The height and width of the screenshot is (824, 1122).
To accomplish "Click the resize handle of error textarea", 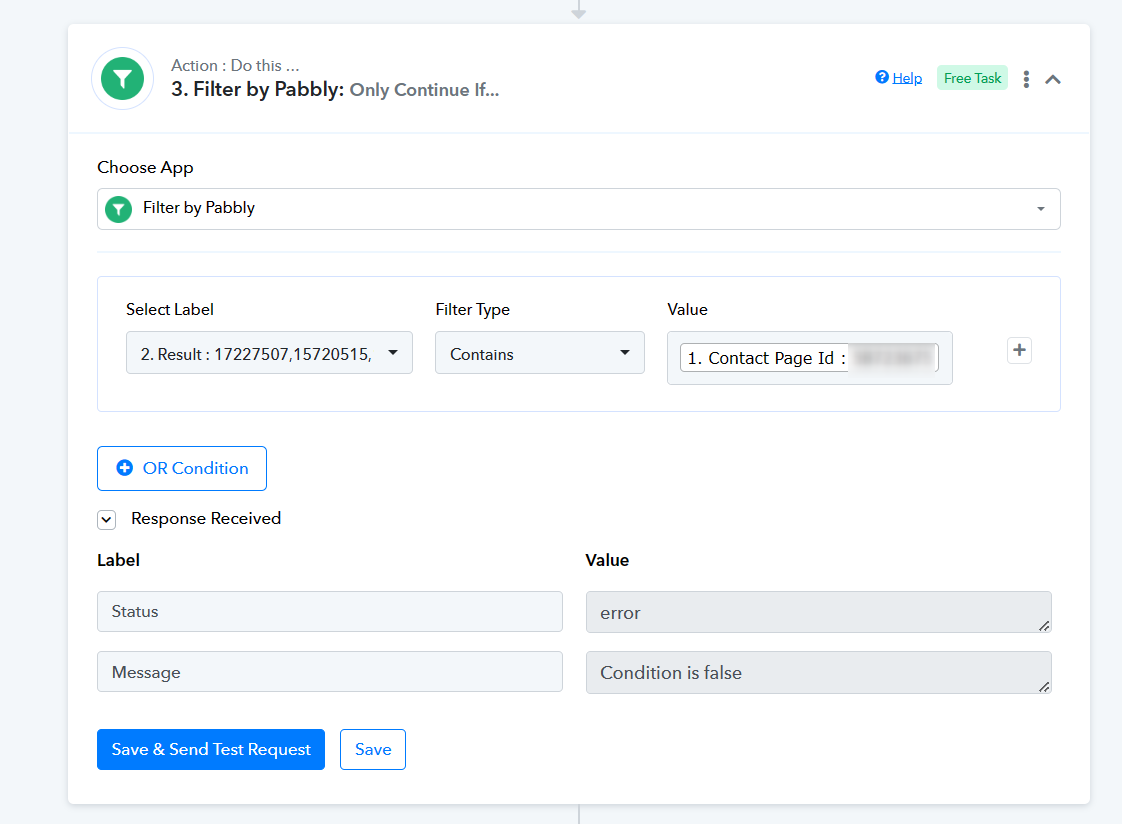I will tap(1044, 626).
